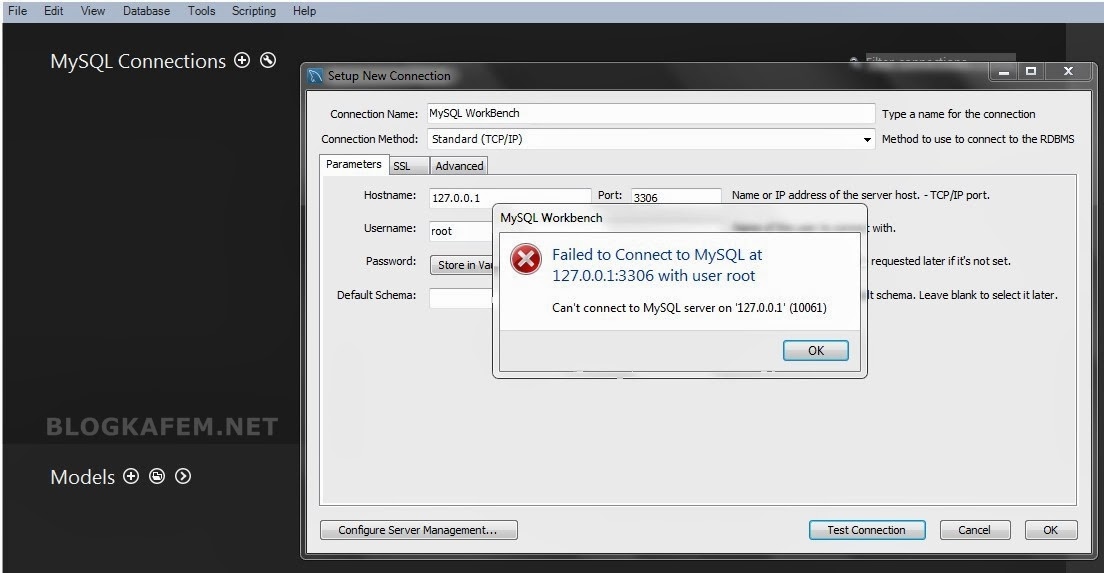Screen dimensions: 1104x573
Task: Click the MySQL dolphin icon in dialog title
Action: click(315, 75)
